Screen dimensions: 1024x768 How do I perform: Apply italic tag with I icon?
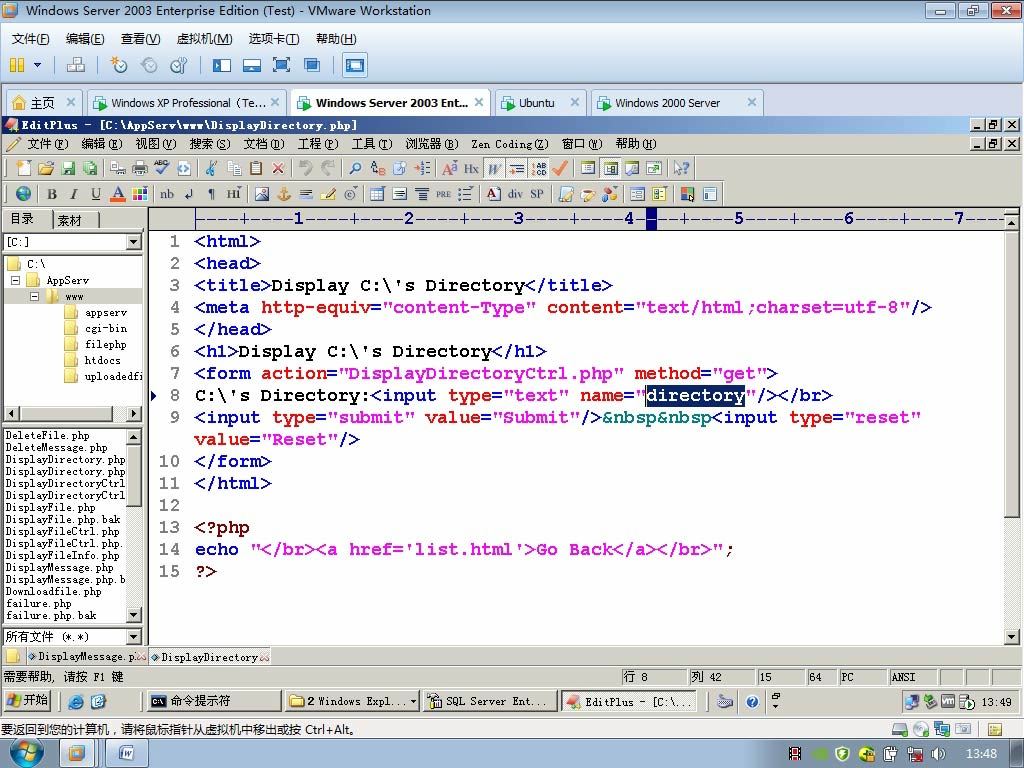click(x=74, y=194)
